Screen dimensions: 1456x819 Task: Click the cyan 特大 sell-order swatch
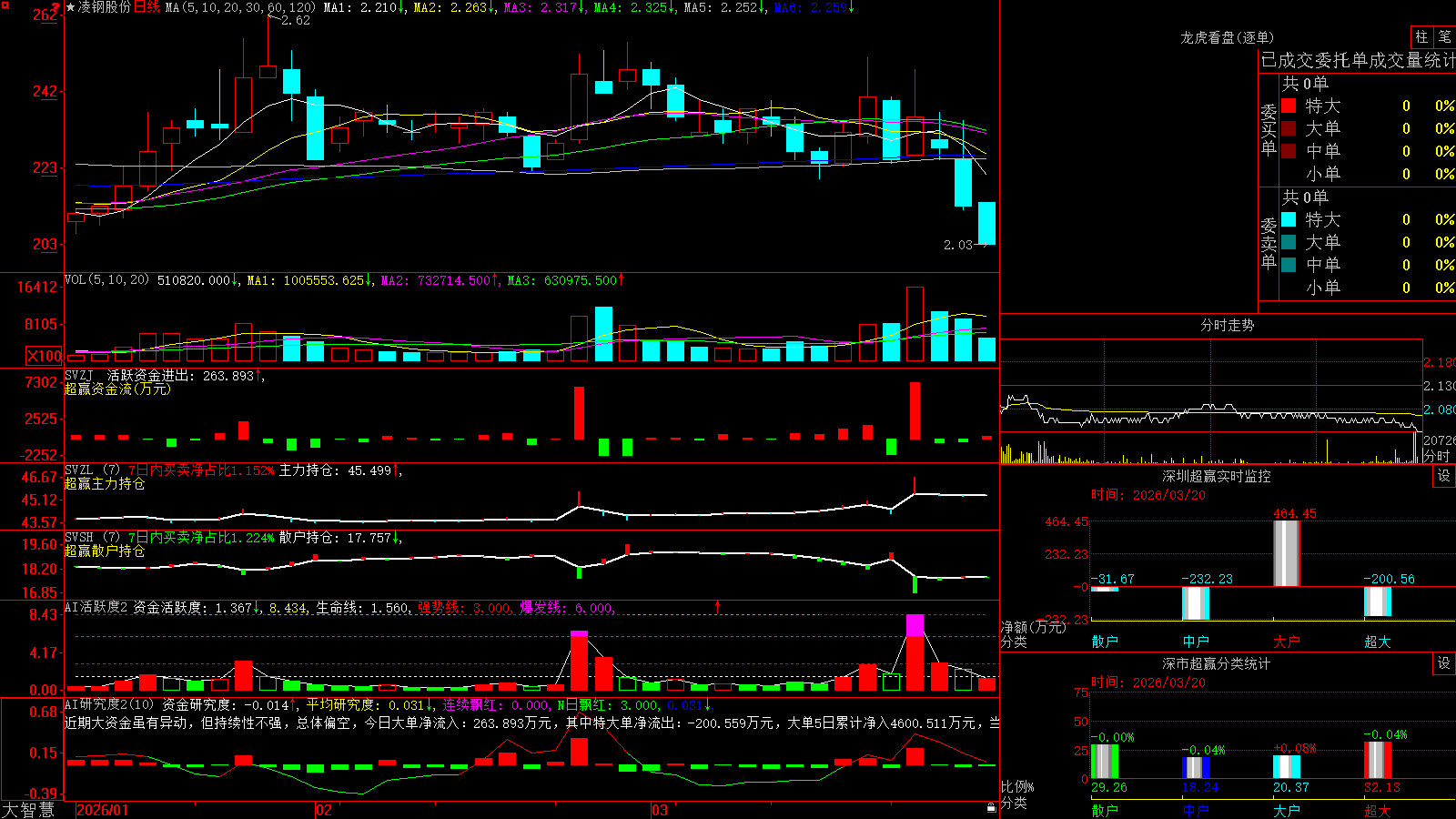point(1289,219)
